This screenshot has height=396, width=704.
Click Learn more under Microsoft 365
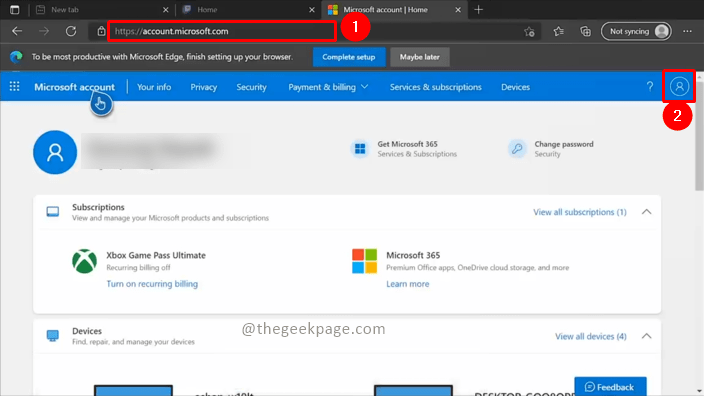coord(408,284)
